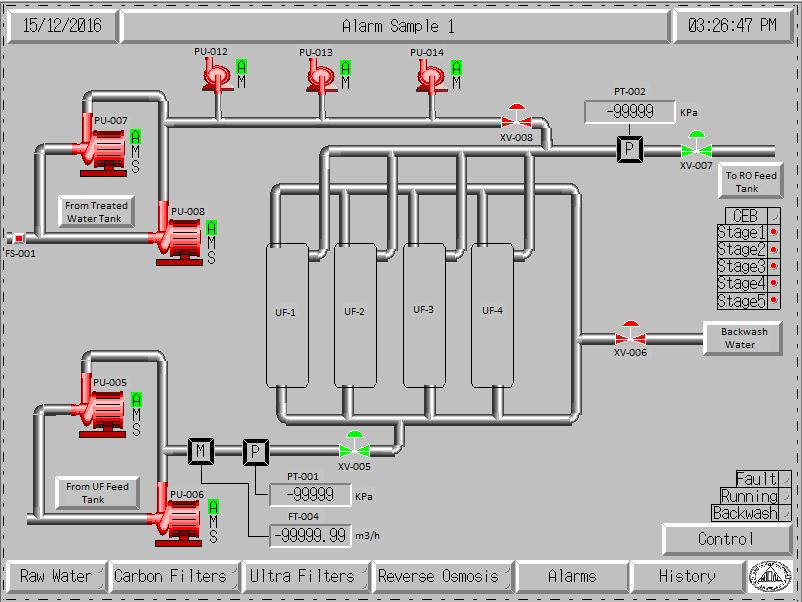
Task: Toggle PU-012 auto mode indicator A
Action: (241, 66)
